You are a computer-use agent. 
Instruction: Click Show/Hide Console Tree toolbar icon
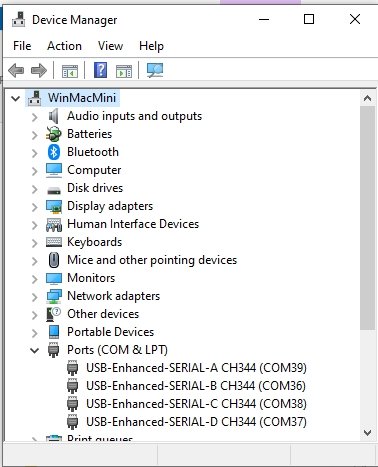coord(70,71)
